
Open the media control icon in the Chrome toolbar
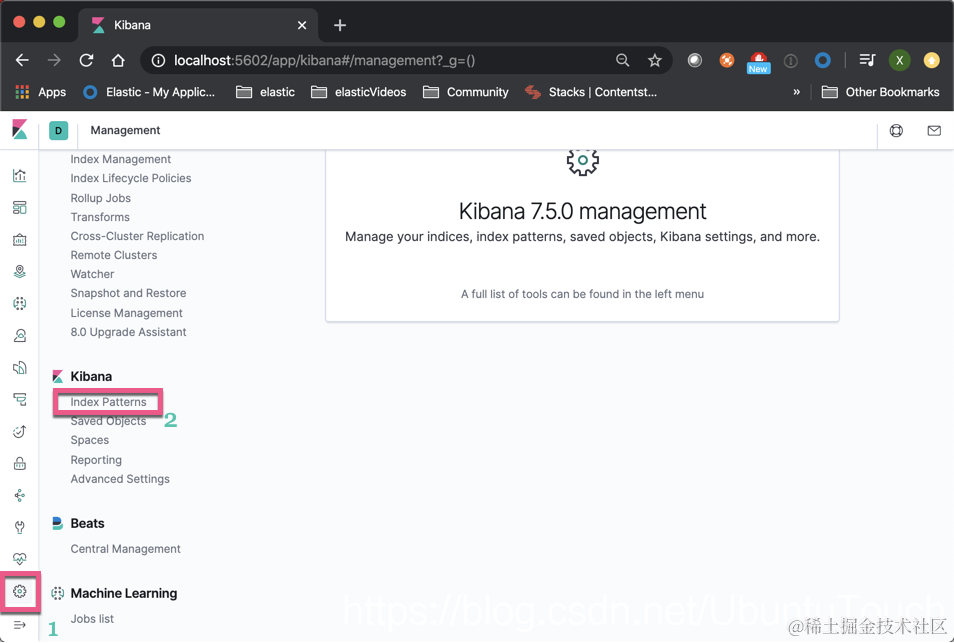867,60
